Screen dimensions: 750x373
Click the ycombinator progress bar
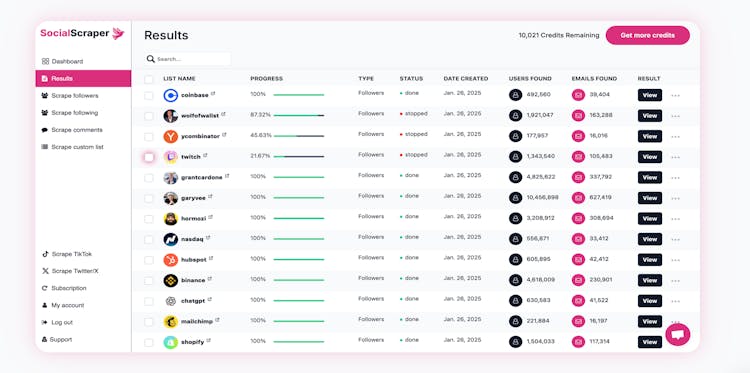(x=298, y=136)
